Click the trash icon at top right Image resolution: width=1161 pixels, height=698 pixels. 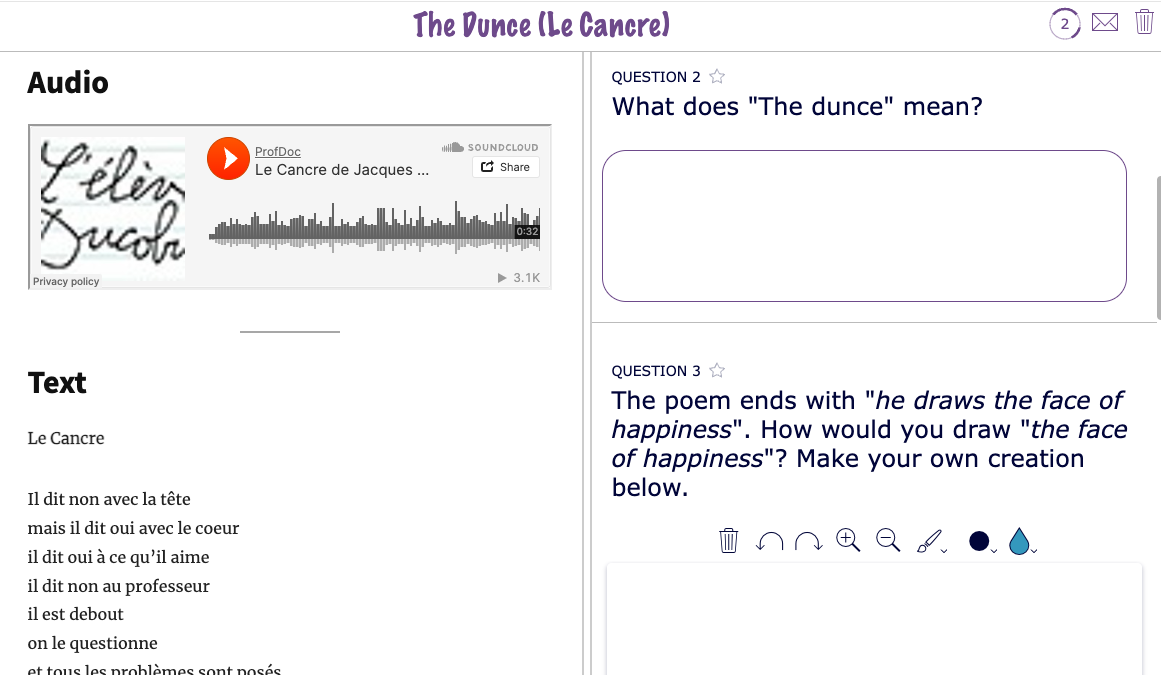1144,21
